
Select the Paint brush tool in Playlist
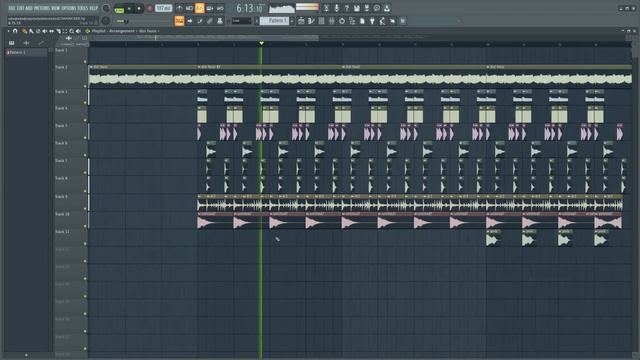click(31, 31)
